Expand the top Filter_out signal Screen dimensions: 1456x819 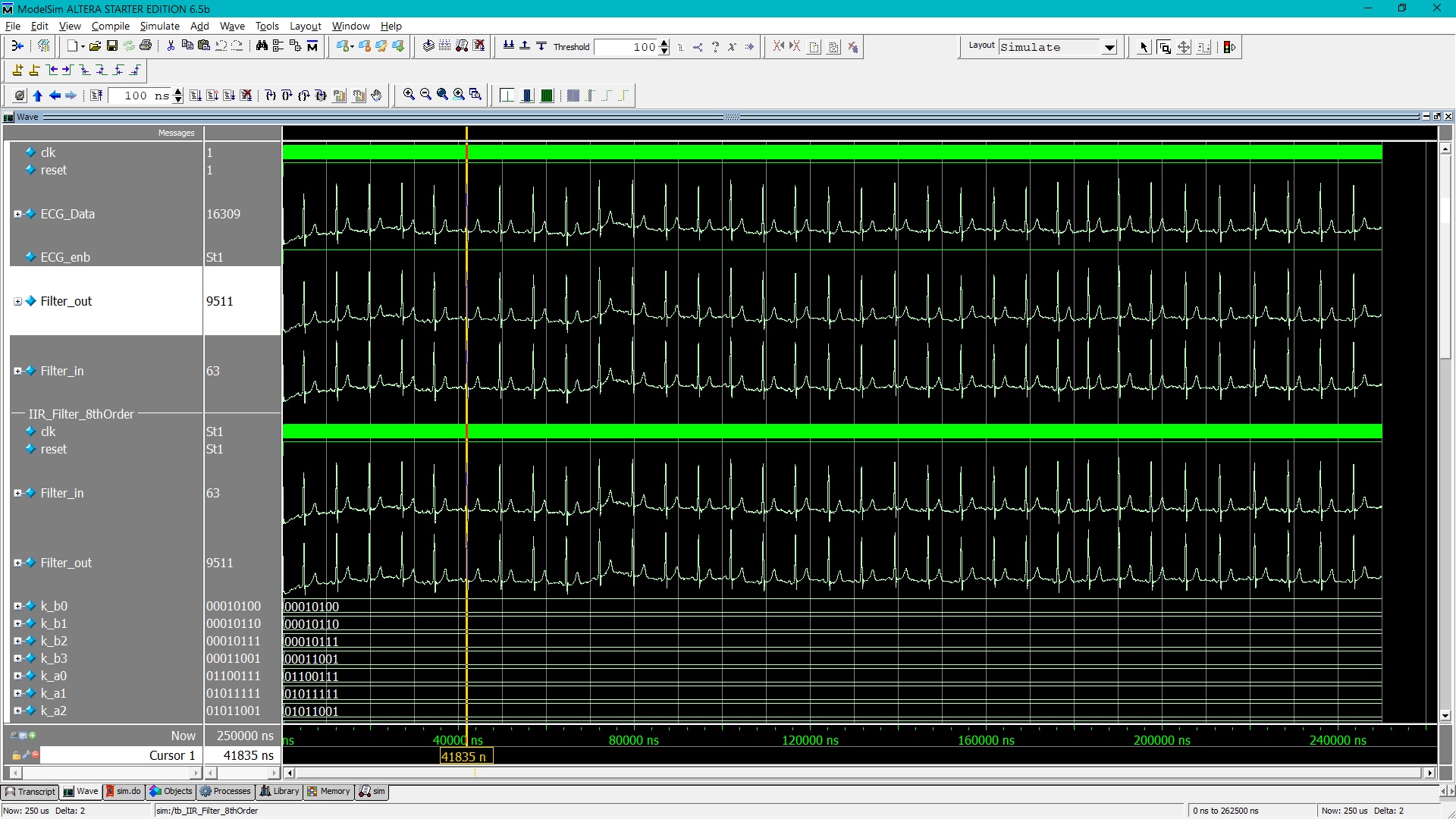(17, 301)
